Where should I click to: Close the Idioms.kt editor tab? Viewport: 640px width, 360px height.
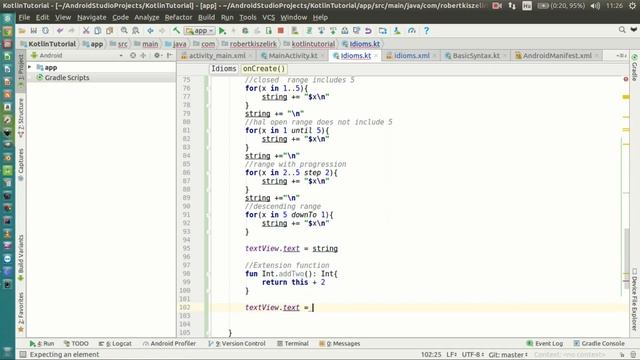[x=376, y=56]
